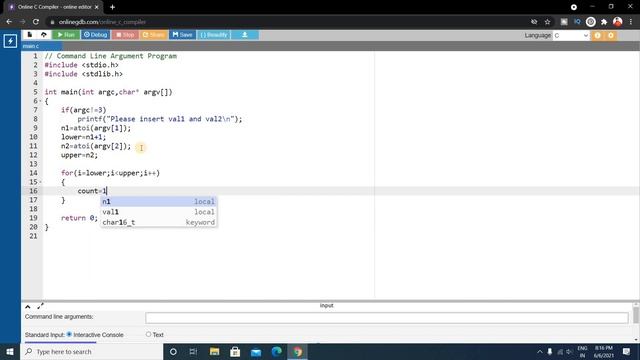The image size is (640, 360).
Task: Open Mail app from taskbar
Action: [x=256, y=351]
